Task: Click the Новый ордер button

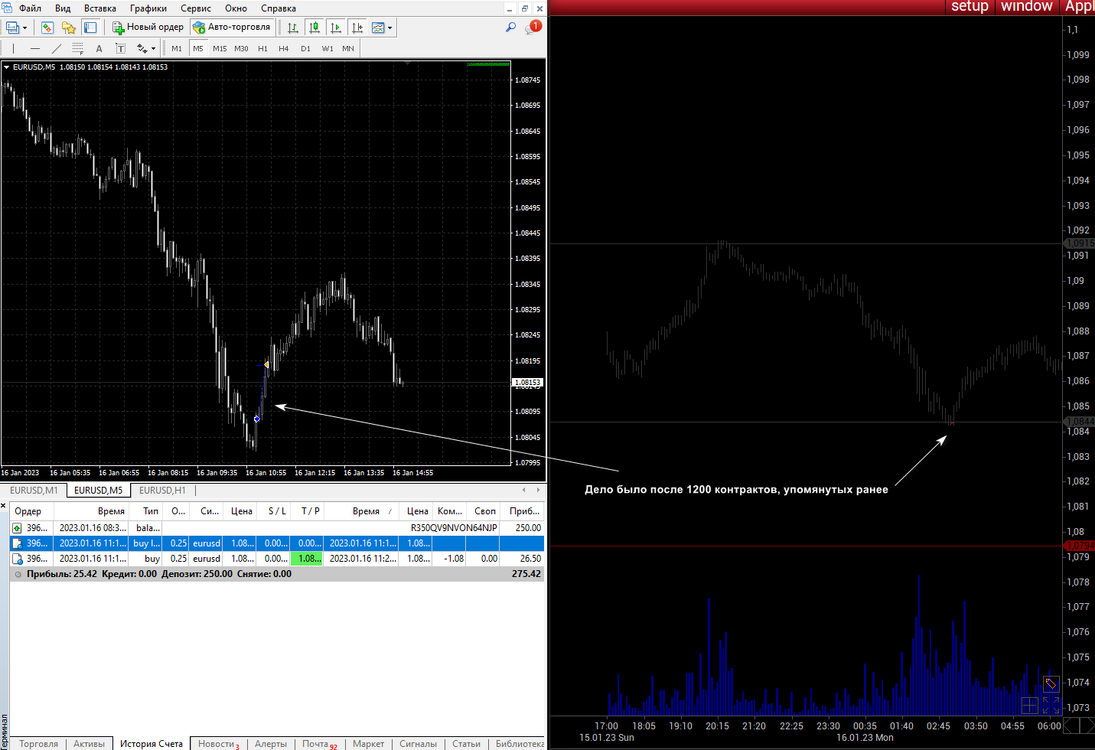Action: point(148,27)
